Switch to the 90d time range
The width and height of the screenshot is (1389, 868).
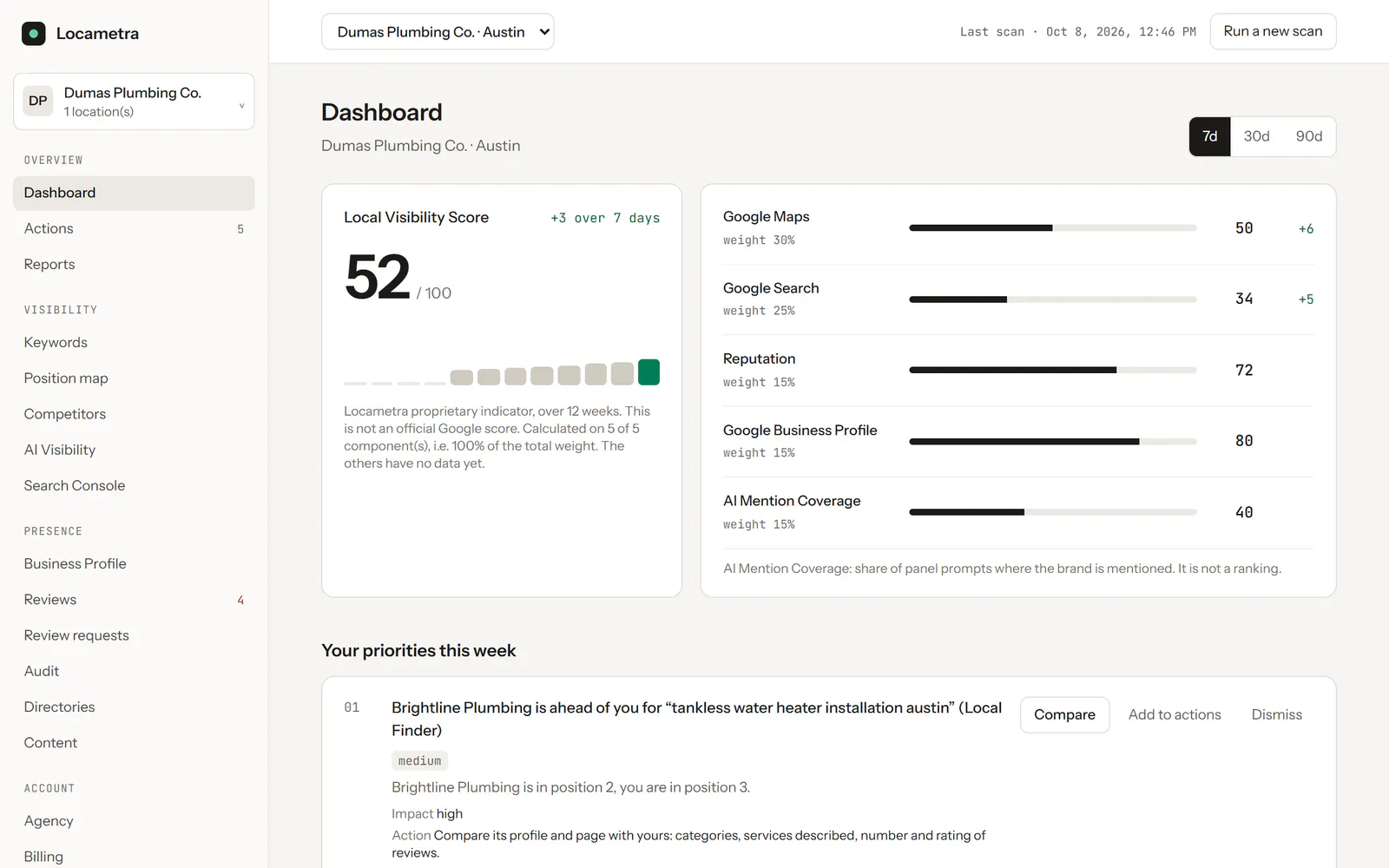(1309, 137)
